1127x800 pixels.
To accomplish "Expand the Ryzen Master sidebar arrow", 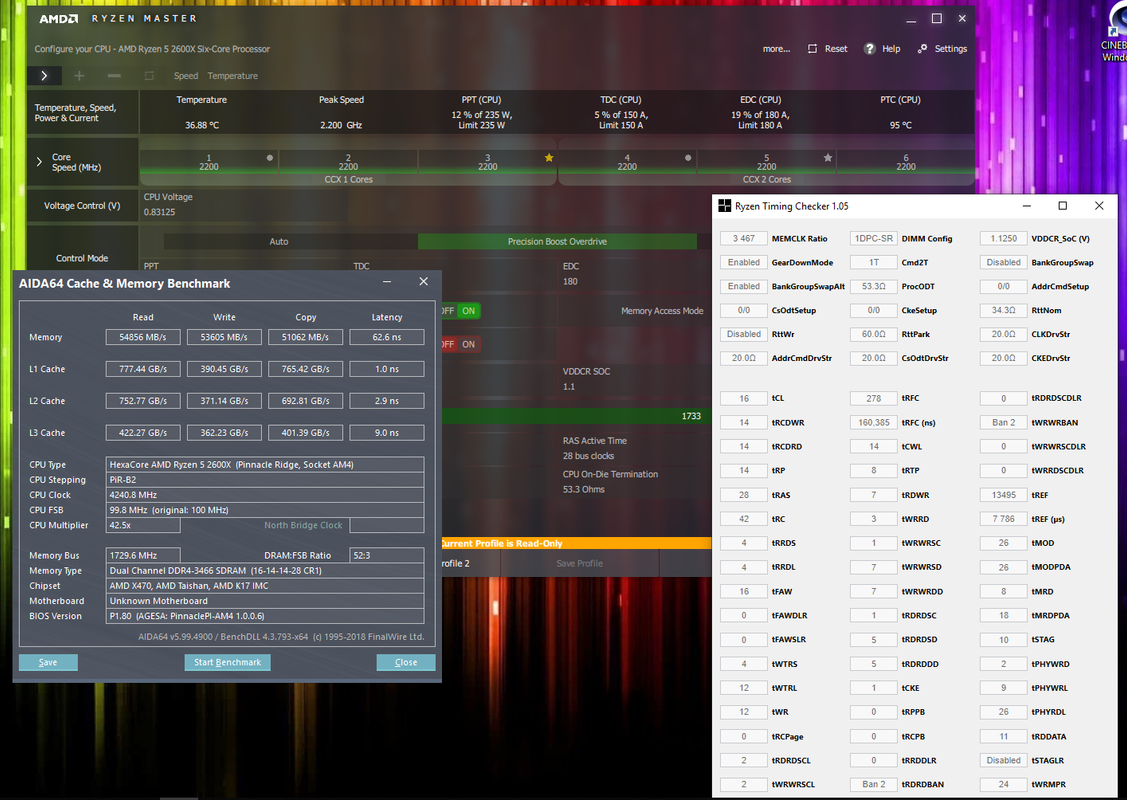I will tap(45, 75).
